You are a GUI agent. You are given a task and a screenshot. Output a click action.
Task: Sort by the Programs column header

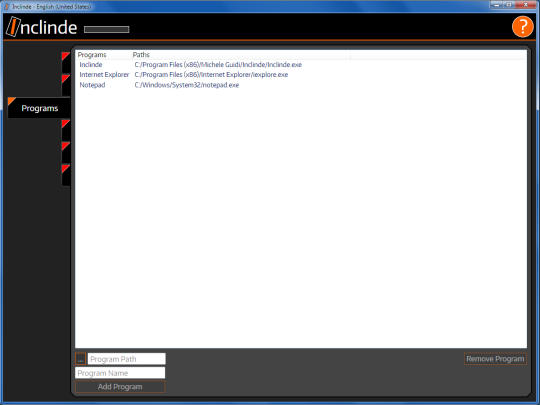103,55
